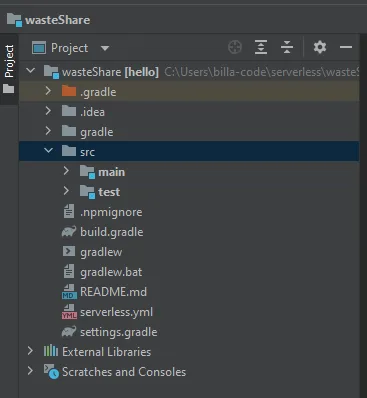Image resolution: width=367 pixels, height=398 pixels.
Task: Select the .idea folder name
Action: [92, 112]
